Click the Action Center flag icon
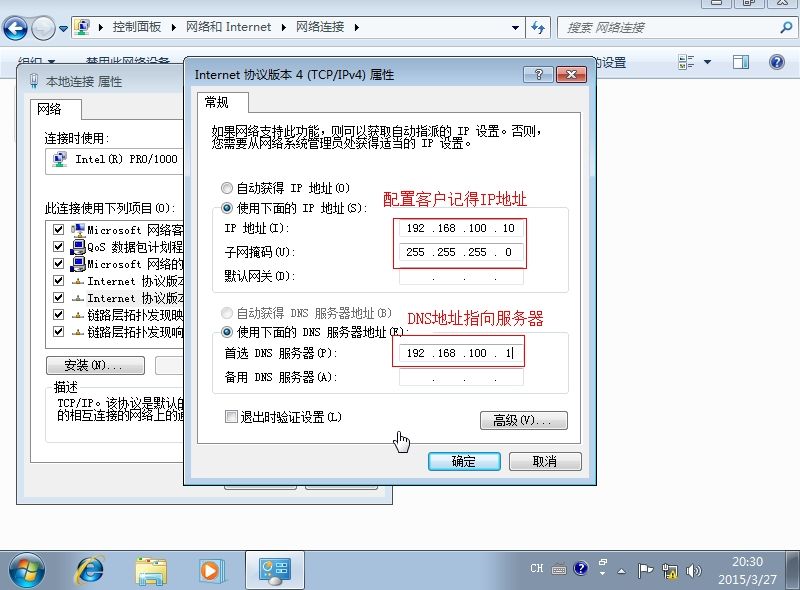800x590 pixels. click(x=645, y=570)
